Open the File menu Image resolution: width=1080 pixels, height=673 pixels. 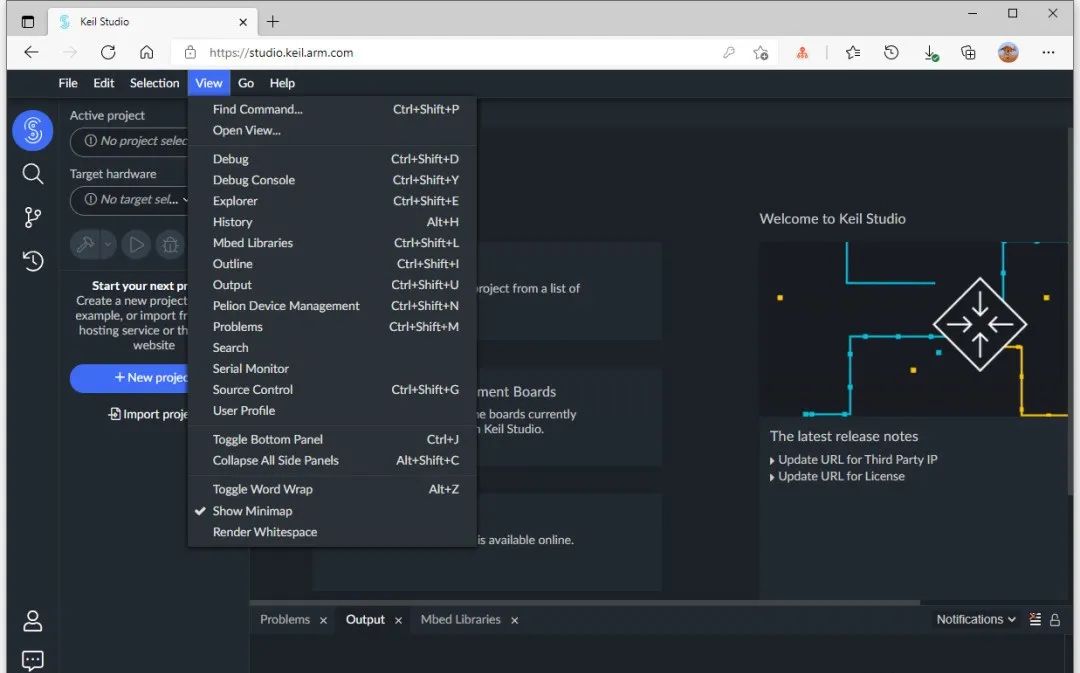coord(68,83)
